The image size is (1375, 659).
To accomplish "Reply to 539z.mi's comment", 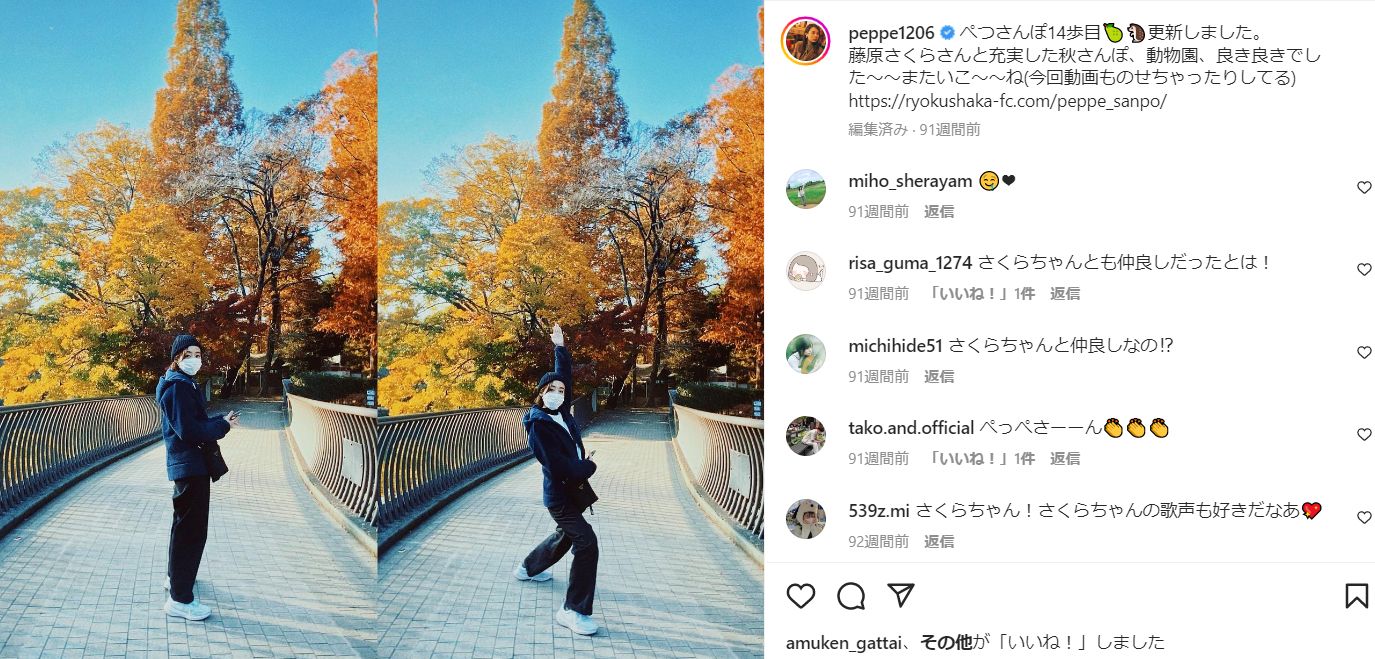I will click(x=939, y=541).
